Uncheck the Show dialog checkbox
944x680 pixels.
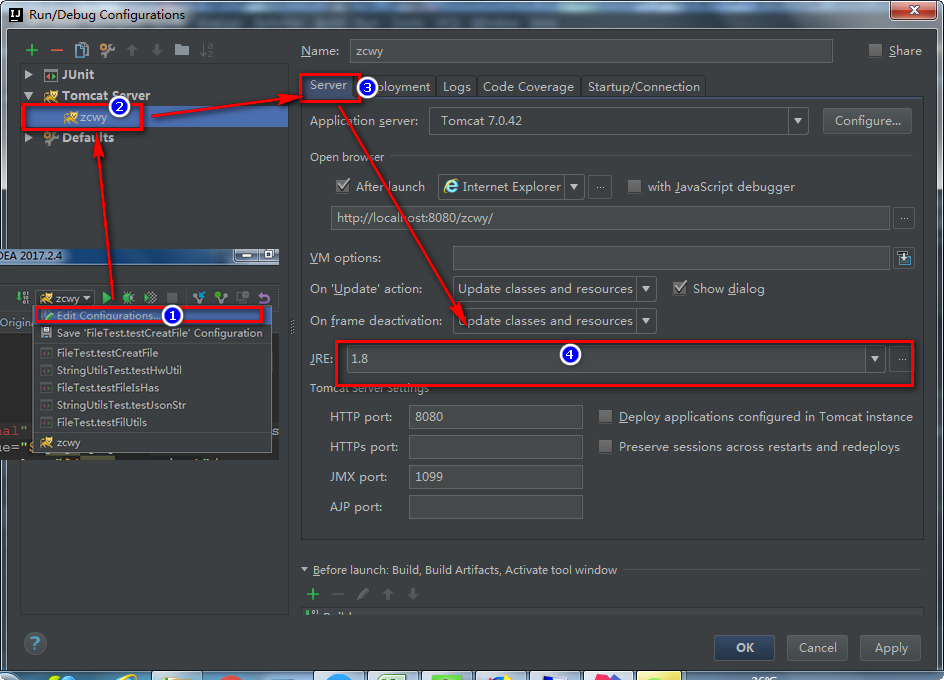point(680,288)
